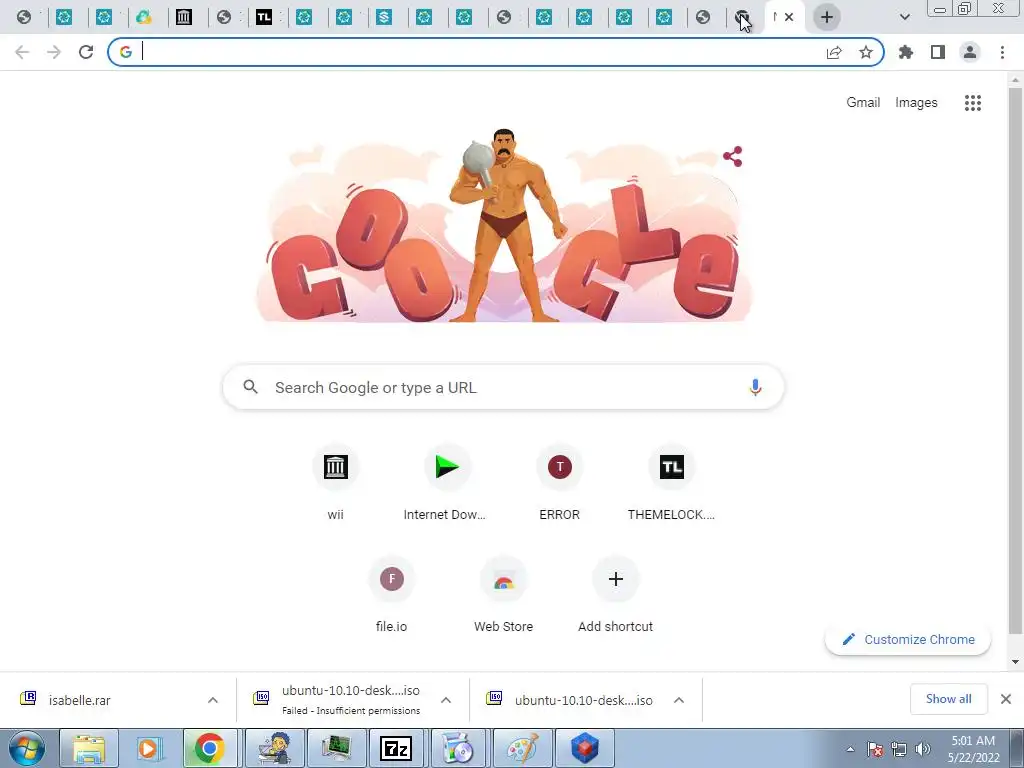
Task: Open the Windows Start menu
Action: (27, 748)
